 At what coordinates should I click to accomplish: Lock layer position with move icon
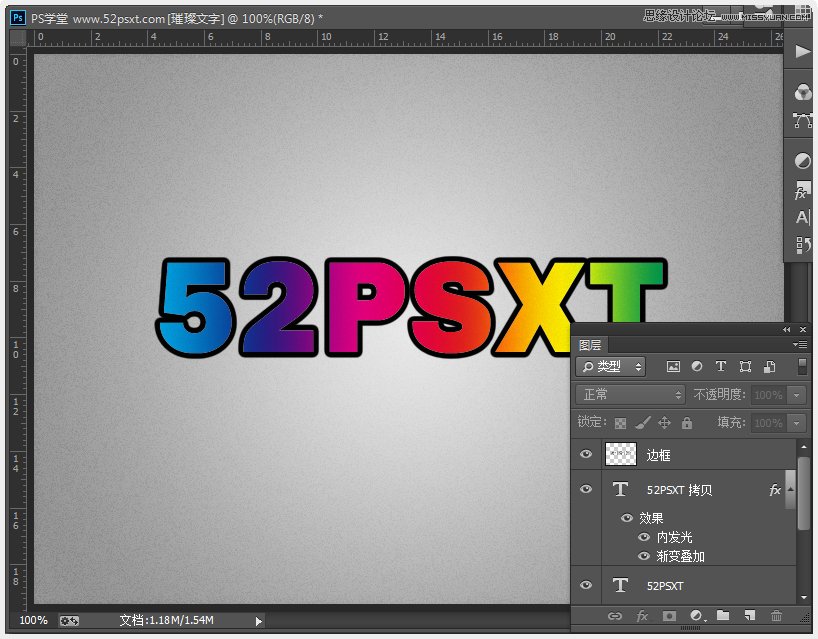click(664, 423)
